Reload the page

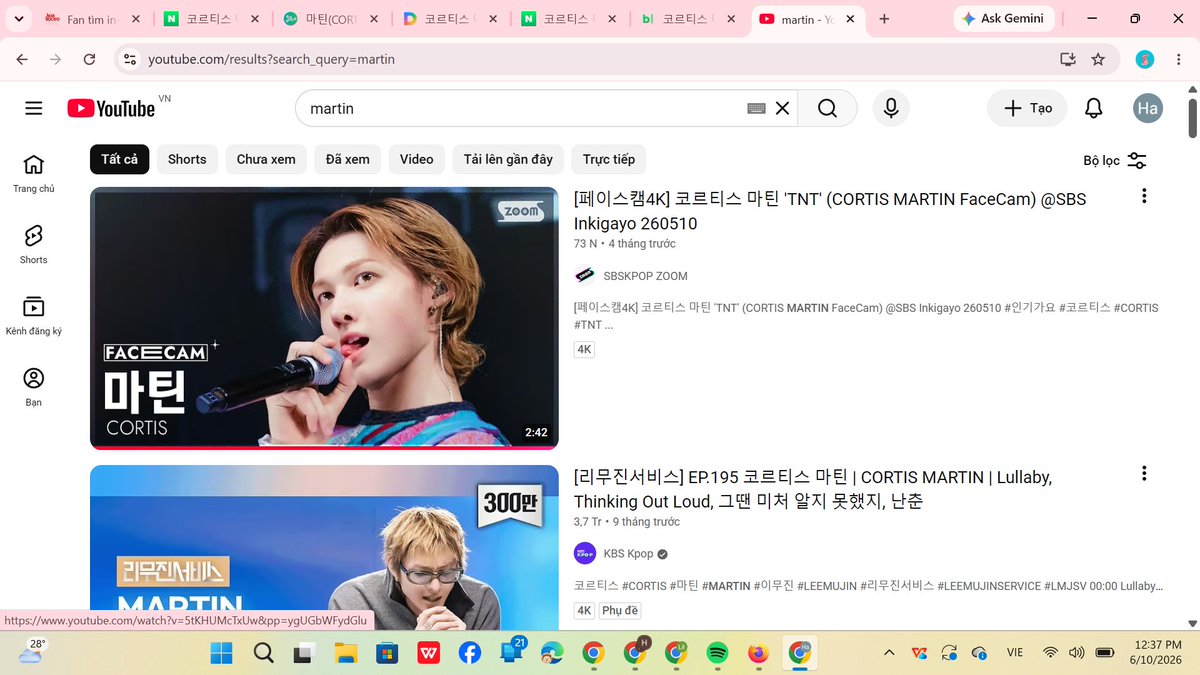pyautogui.click(x=89, y=59)
